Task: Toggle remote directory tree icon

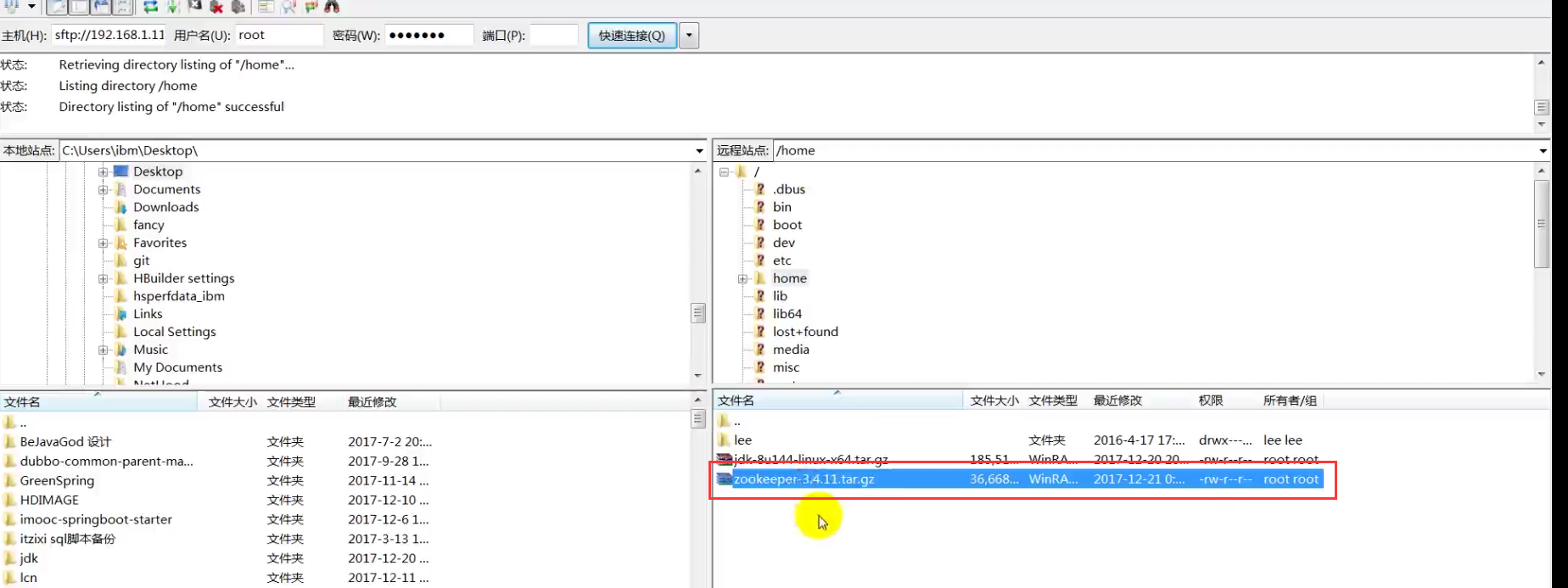Action: 101,6
